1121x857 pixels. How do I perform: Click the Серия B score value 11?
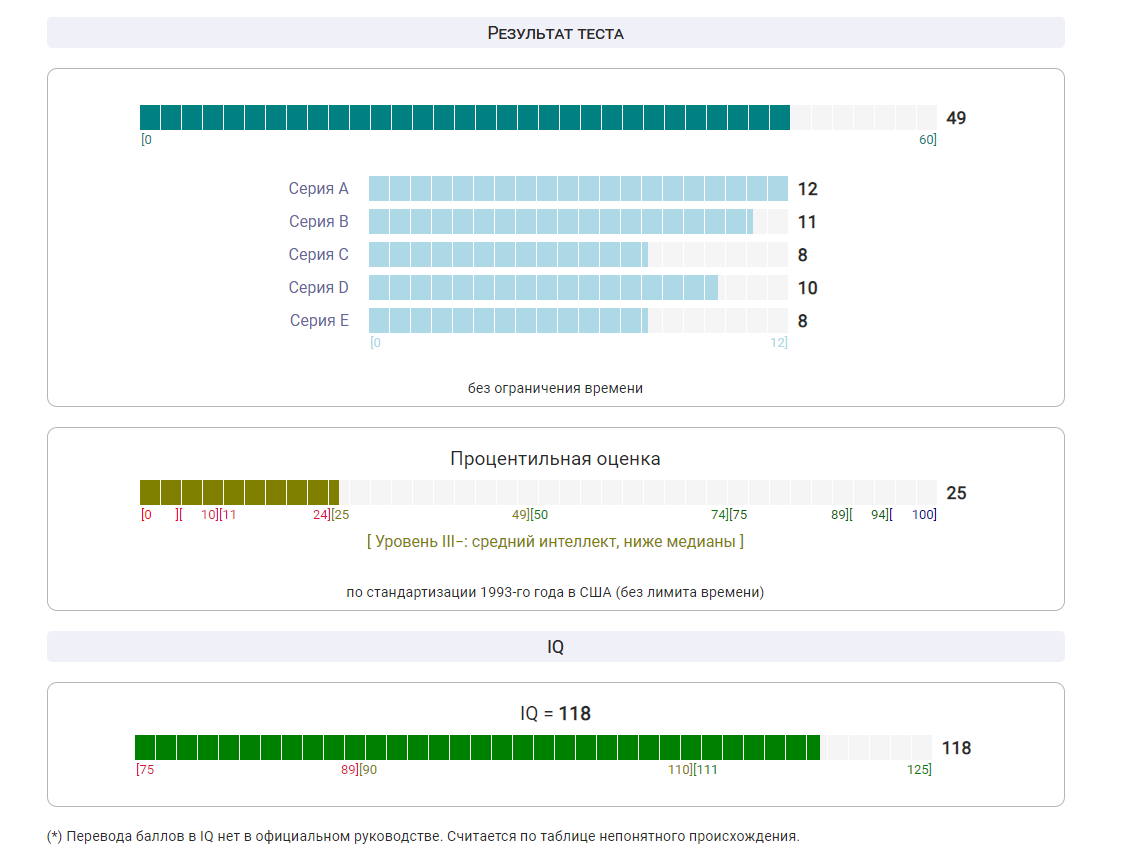(x=807, y=222)
